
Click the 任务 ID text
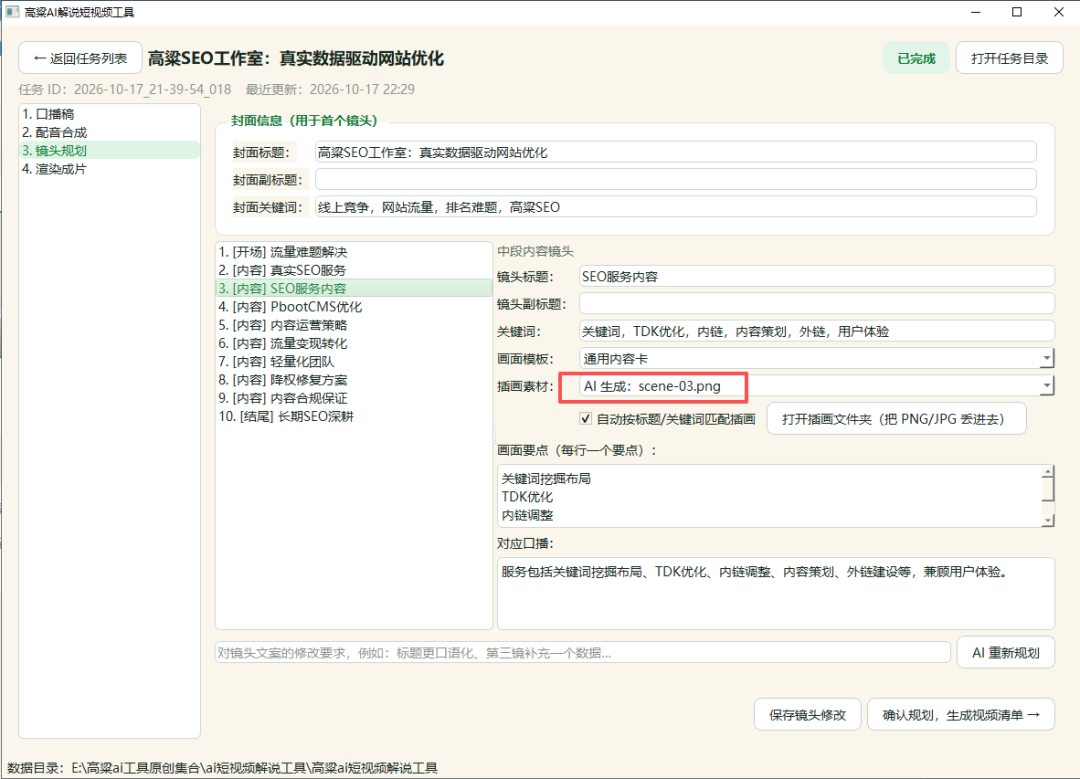tap(125, 89)
